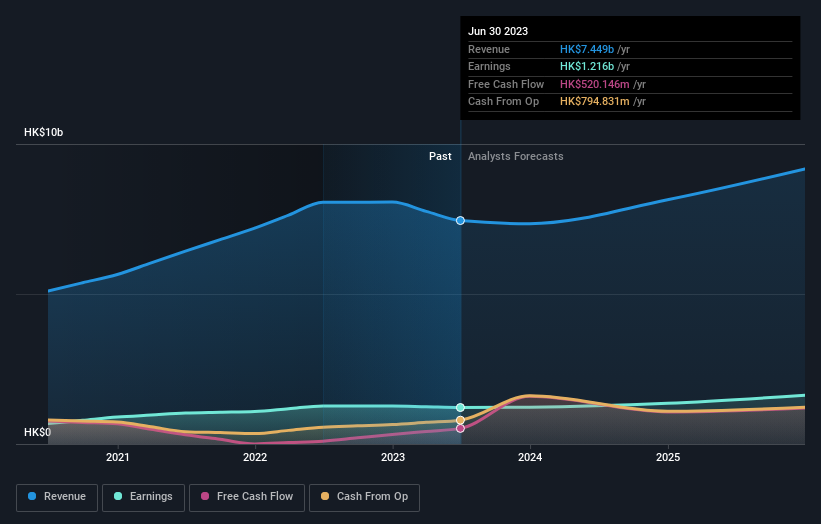Click the 2022 axis label

[255, 457]
